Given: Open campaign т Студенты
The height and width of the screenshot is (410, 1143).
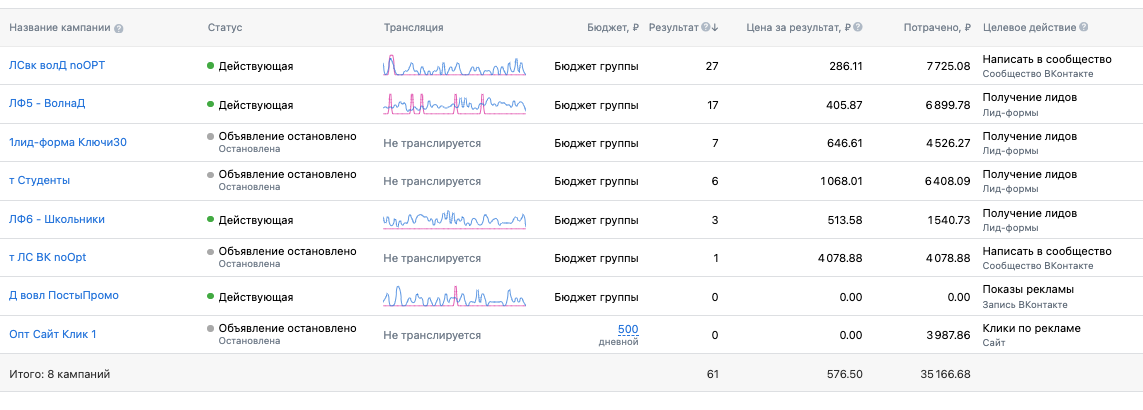Looking at the screenshot, I should coord(39,180).
